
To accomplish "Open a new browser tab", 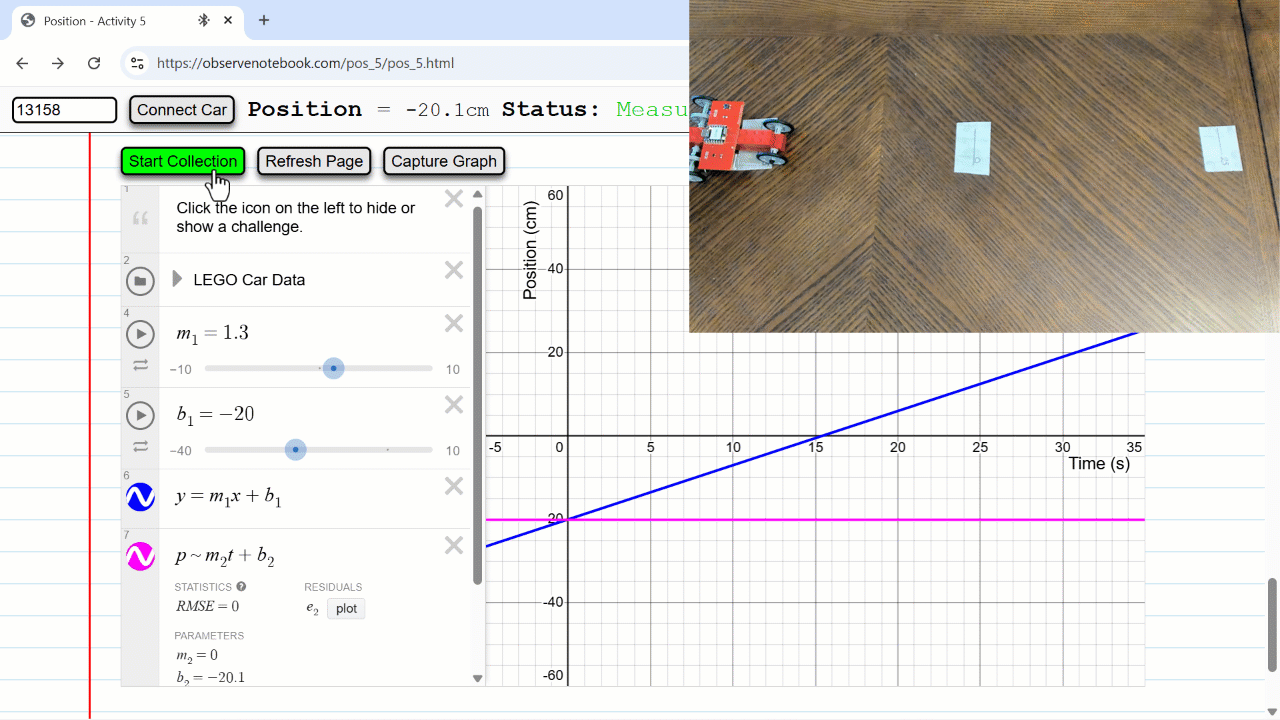I will pyautogui.click(x=262, y=20).
